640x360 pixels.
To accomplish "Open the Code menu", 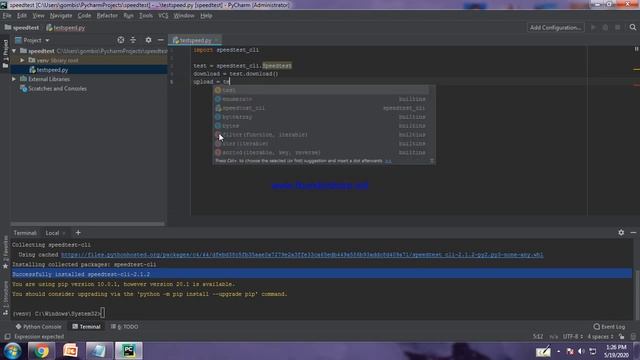I will tap(84, 16).
